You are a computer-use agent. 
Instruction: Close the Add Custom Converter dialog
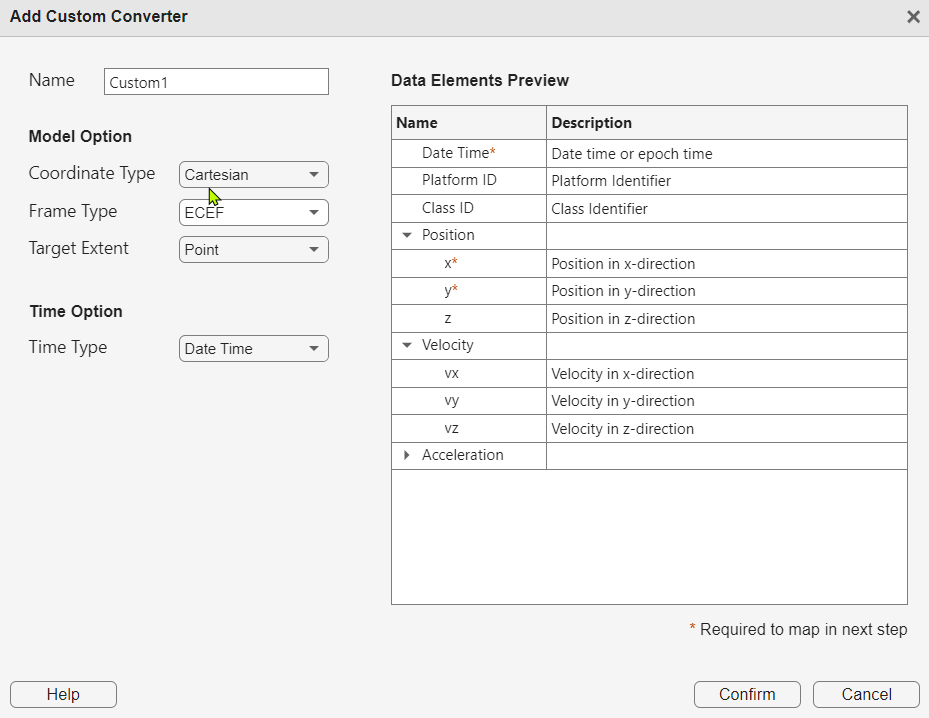click(912, 17)
